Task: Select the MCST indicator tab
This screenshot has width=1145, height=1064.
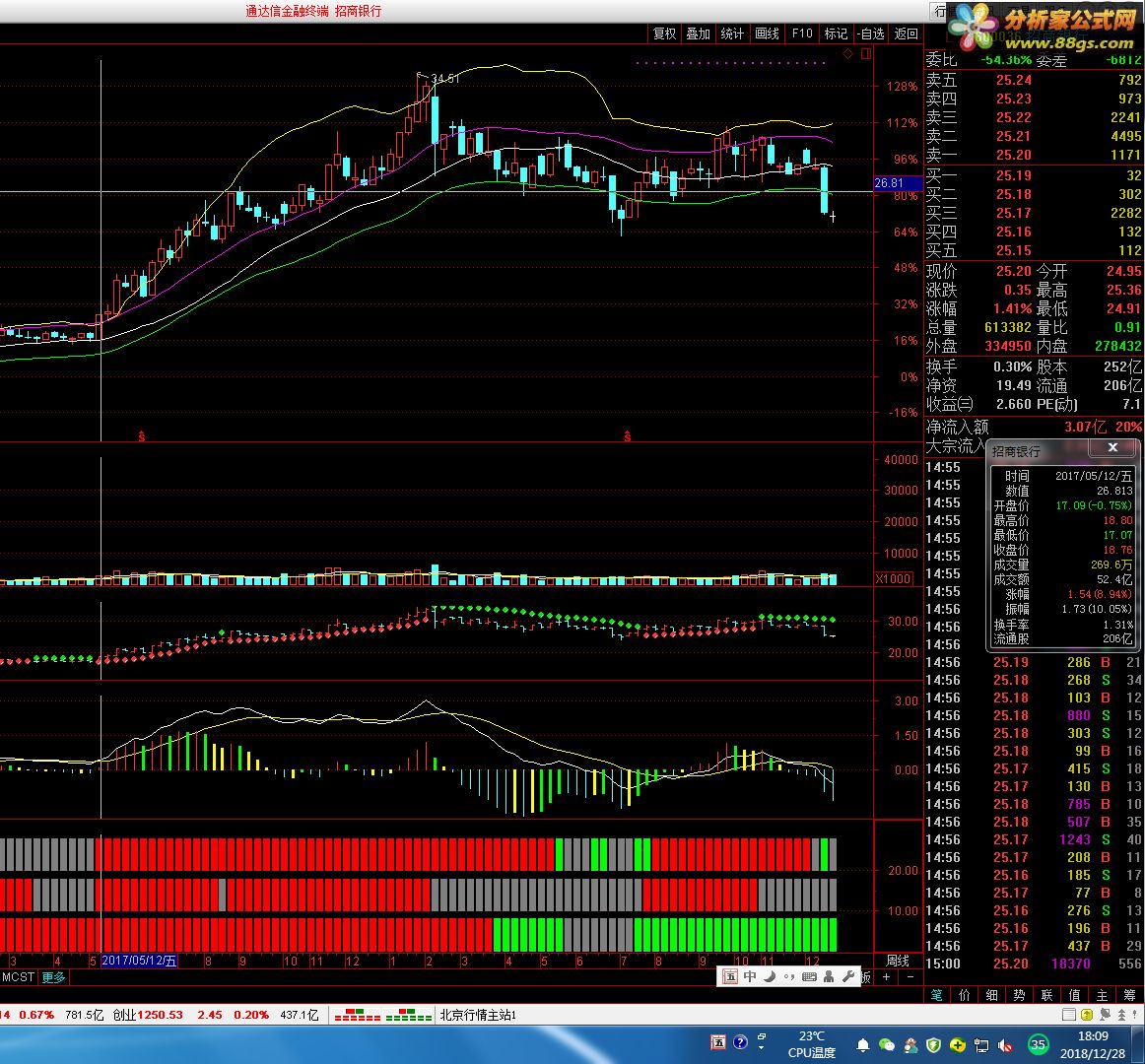Action: 19,977
